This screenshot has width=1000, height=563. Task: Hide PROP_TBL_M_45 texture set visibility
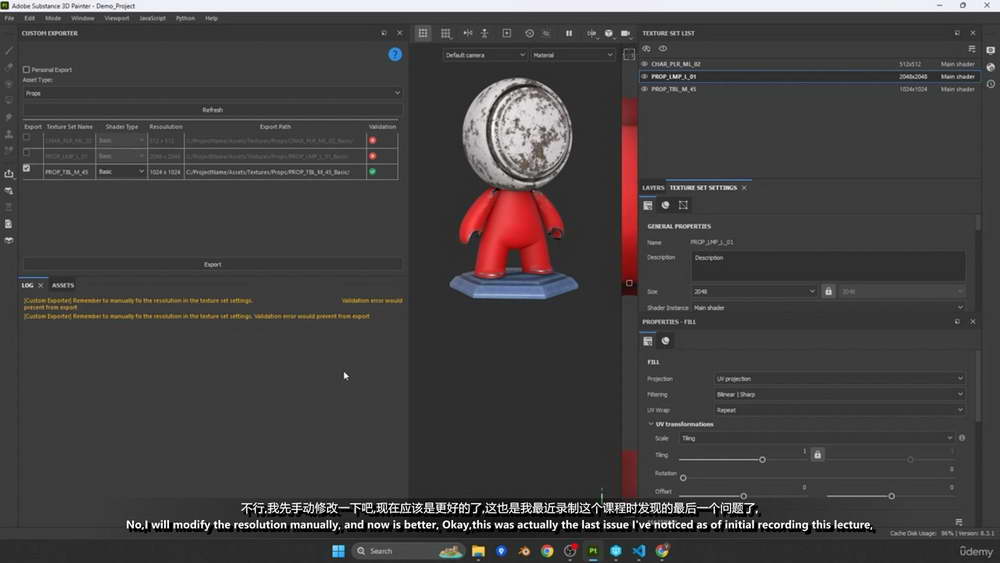coord(644,89)
